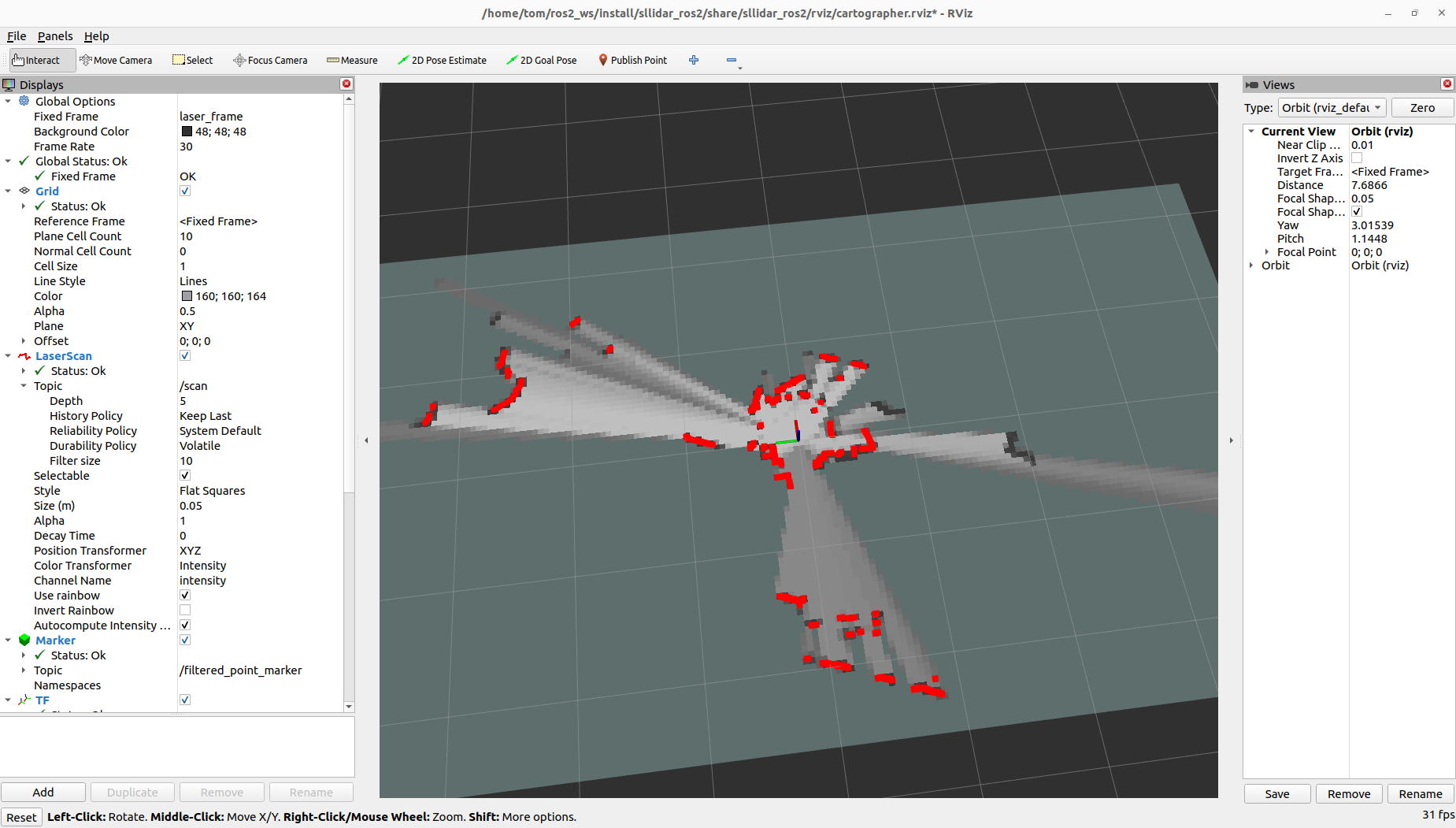Click the Add button in Displays panel
Screen dimensions: 1456x828
tap(43, 792)
